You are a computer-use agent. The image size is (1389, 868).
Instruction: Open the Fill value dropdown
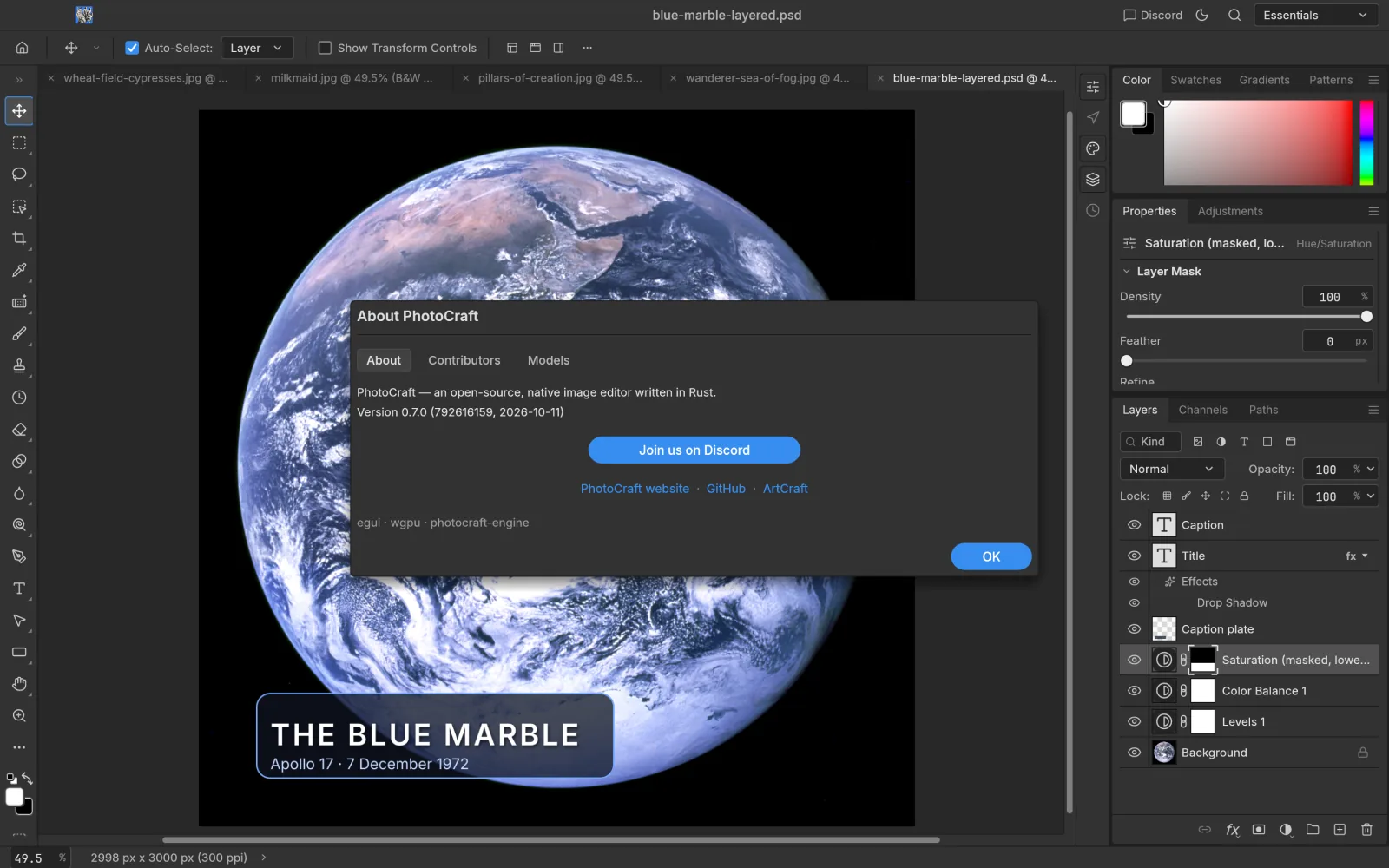(x=1371, y=496)
